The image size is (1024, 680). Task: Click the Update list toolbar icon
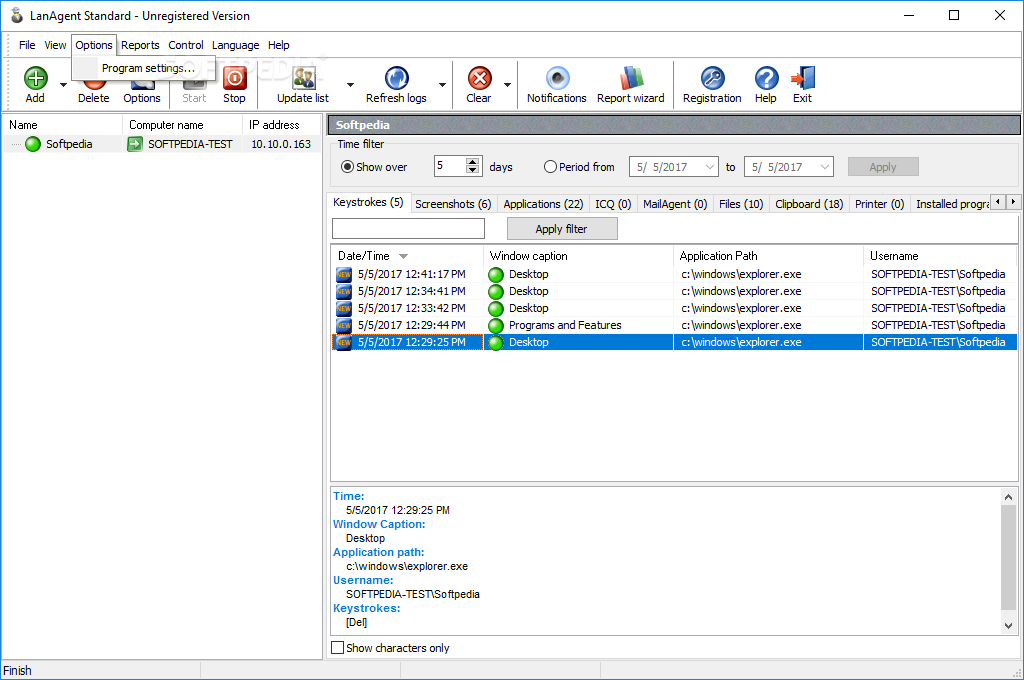(x=303, y=80)
